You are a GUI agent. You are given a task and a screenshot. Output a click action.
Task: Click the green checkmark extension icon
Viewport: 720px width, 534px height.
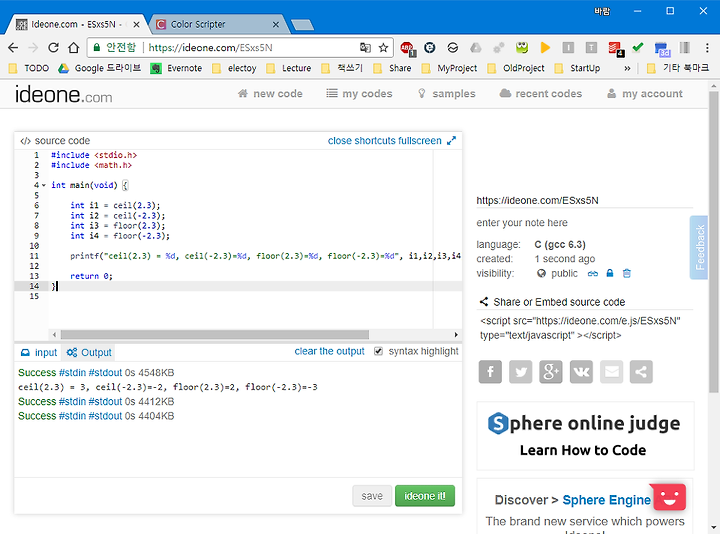tap(637, 47)
